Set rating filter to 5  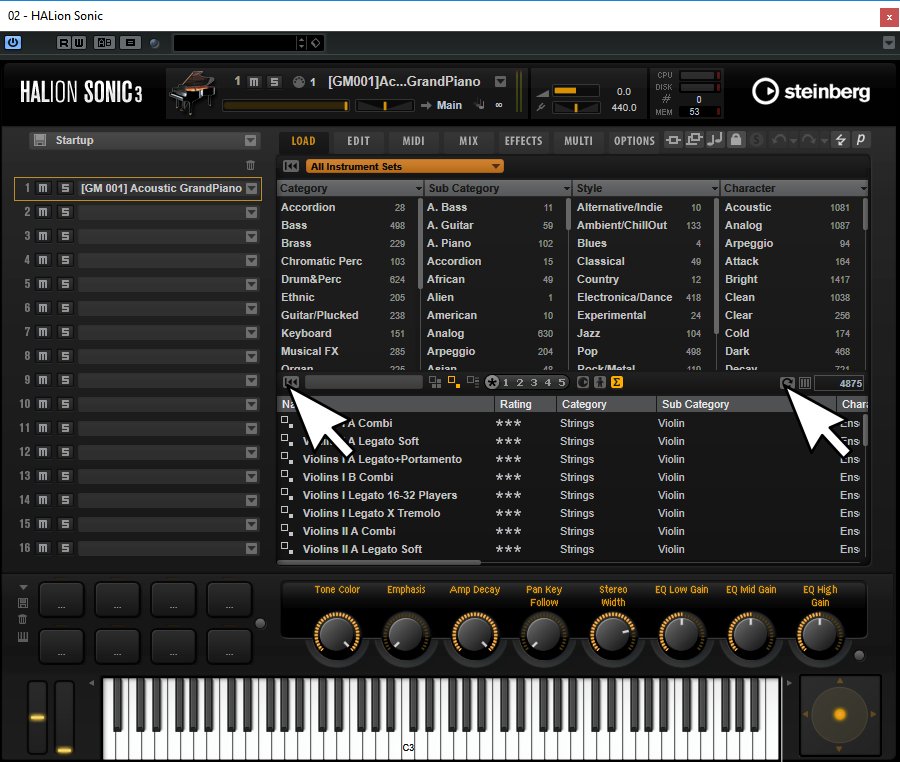pyautogui.click(x=561, y=382)
